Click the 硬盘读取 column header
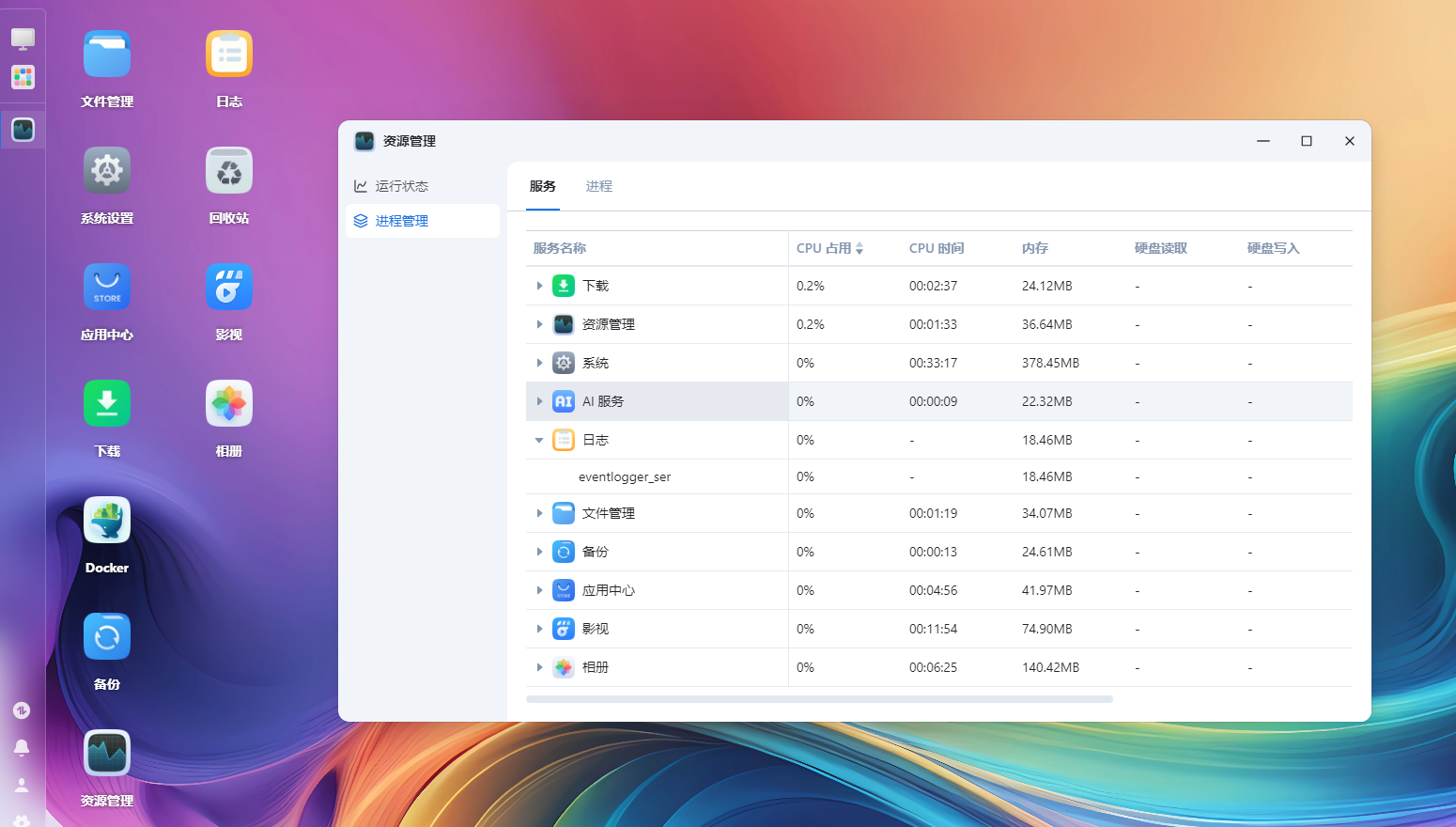Screen dimensions: 1456x827 [x=1161, y=248]
